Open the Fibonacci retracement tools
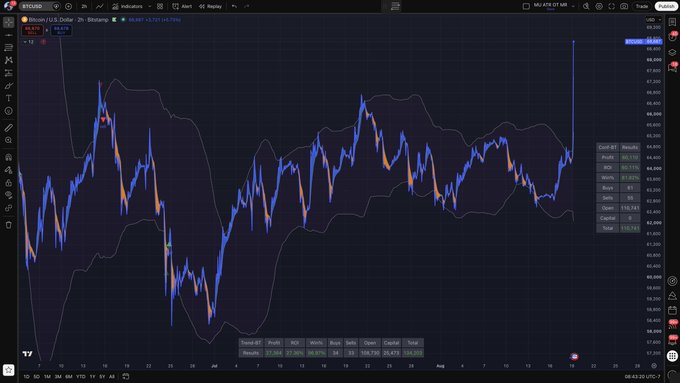Screen dimensions: 680x383 click(9, 47)
